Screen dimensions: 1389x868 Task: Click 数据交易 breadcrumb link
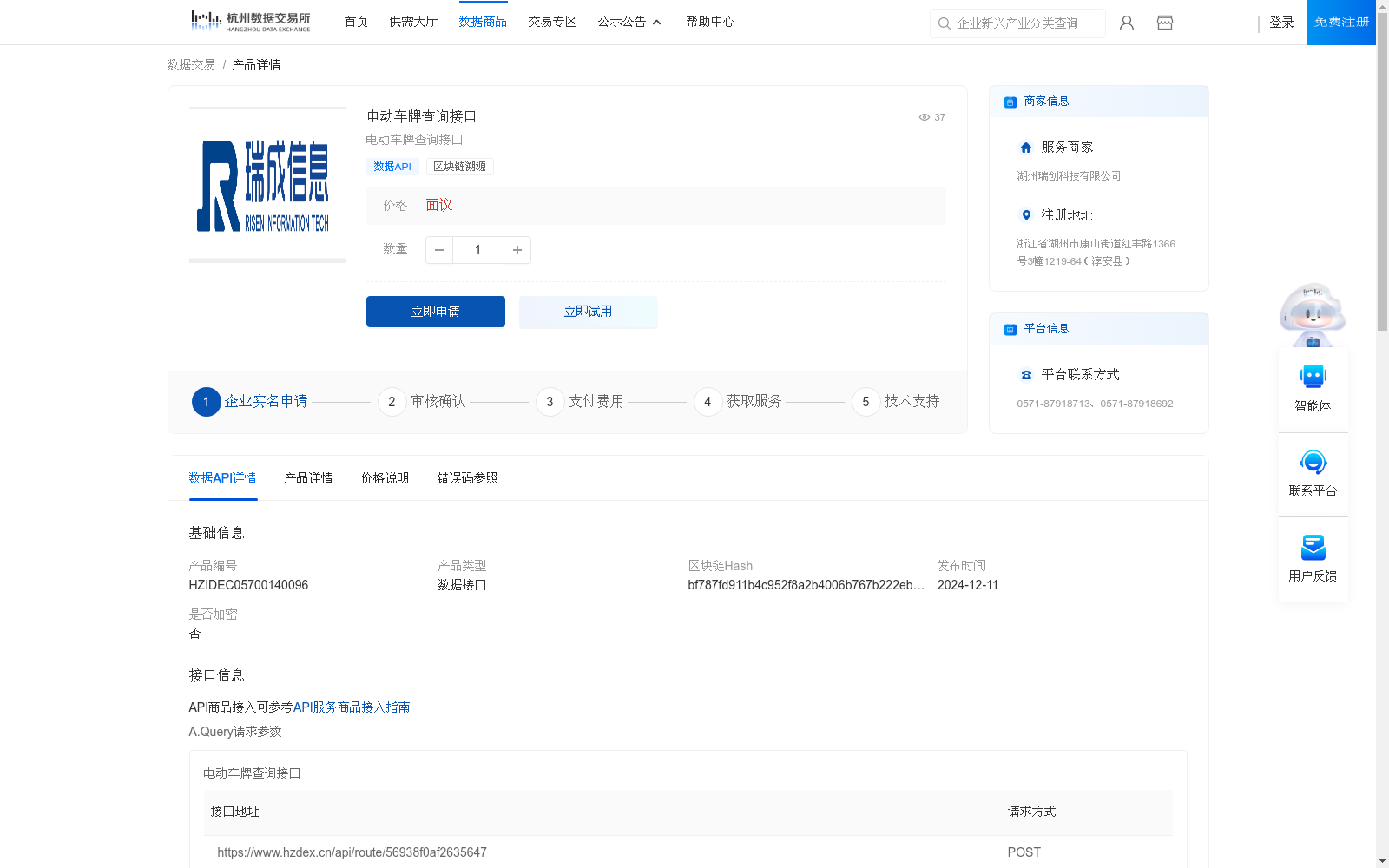pos(191,65)
